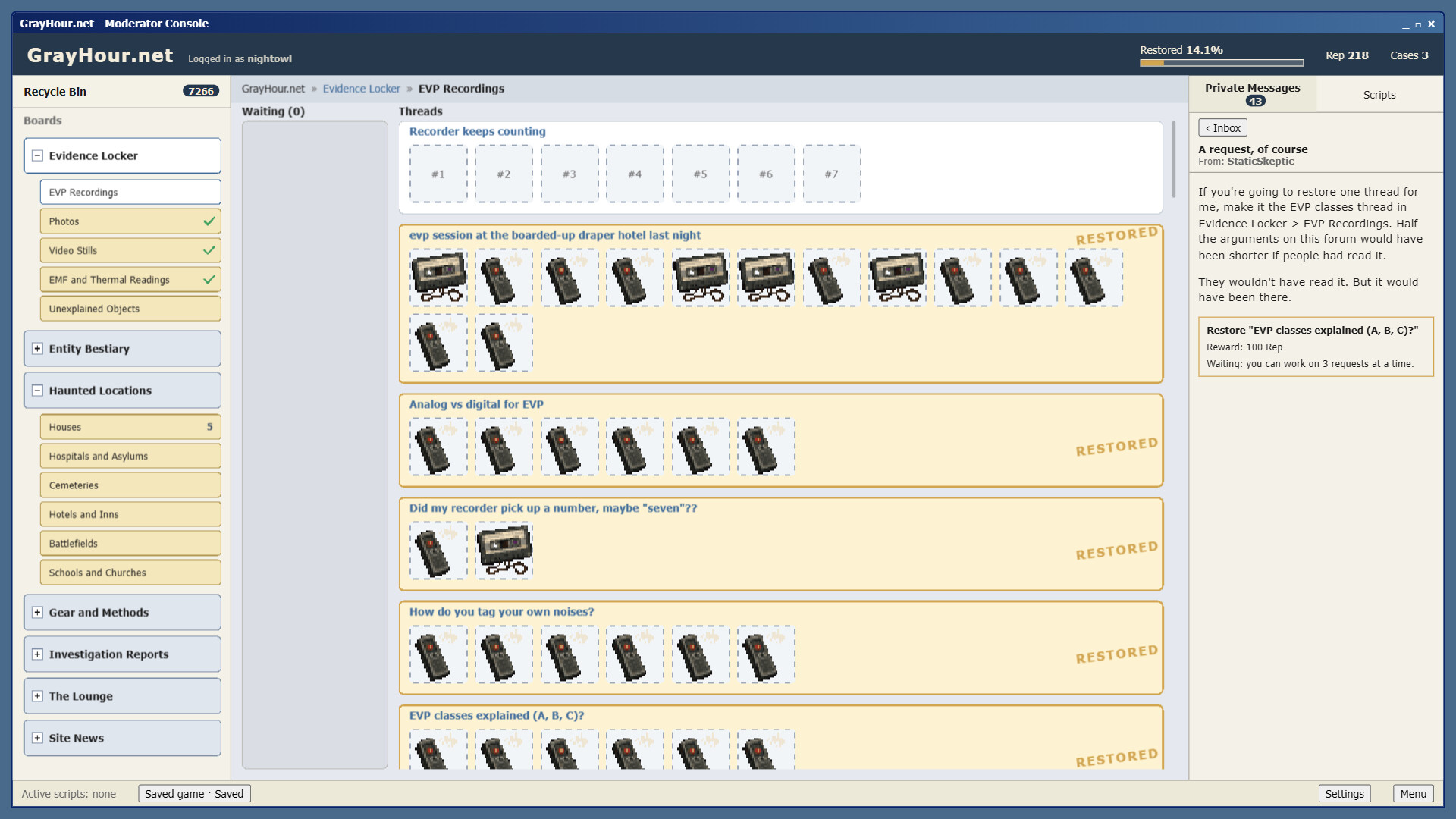Open EMF and Thermal Readings sub-board
This screenshot has height=819, width=1456.
(x=130, y=280)
